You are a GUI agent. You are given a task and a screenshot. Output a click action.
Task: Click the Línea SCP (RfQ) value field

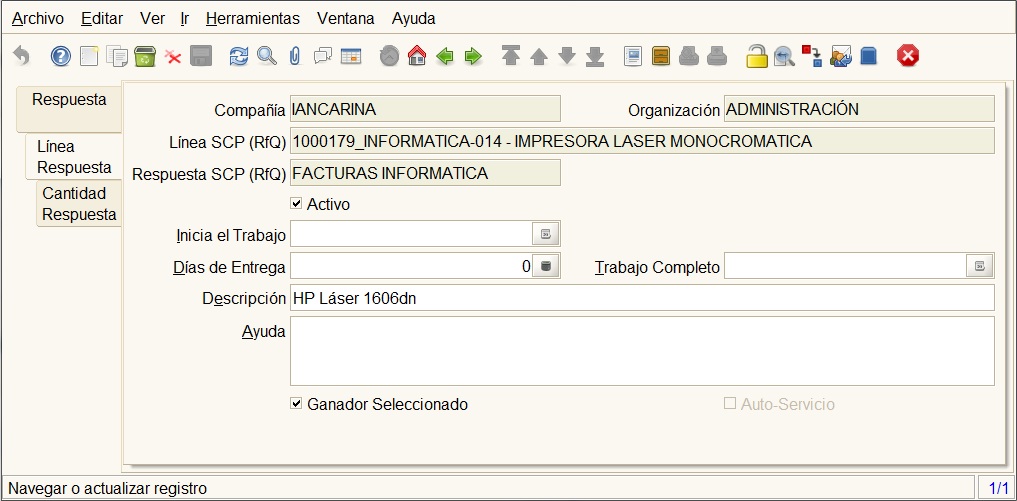[642, 141]
